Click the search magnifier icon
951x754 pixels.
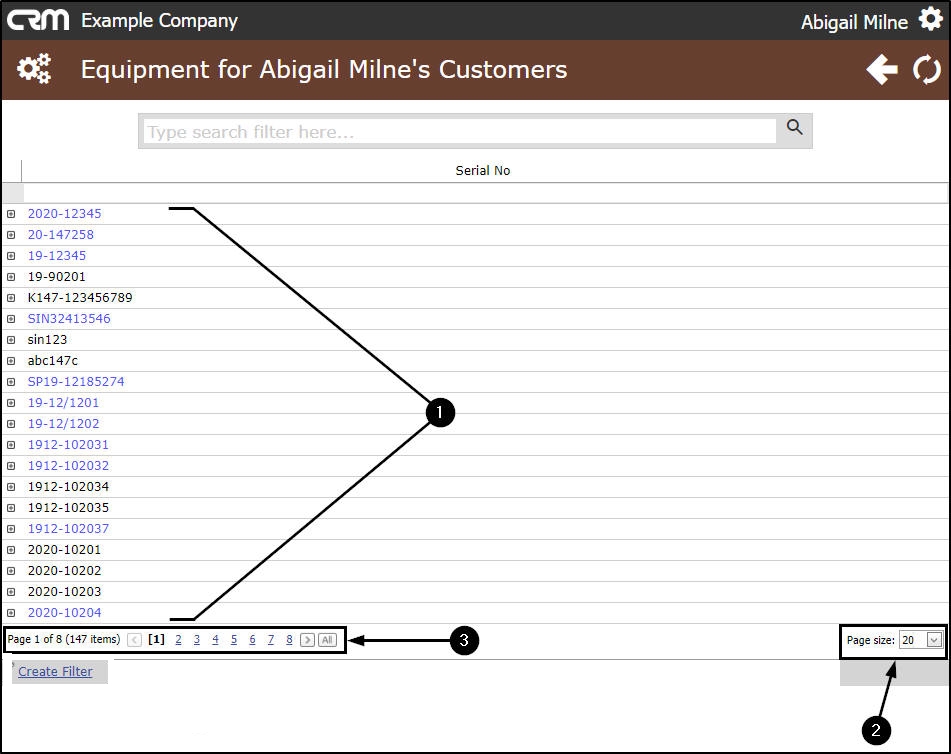coord(795,127)
